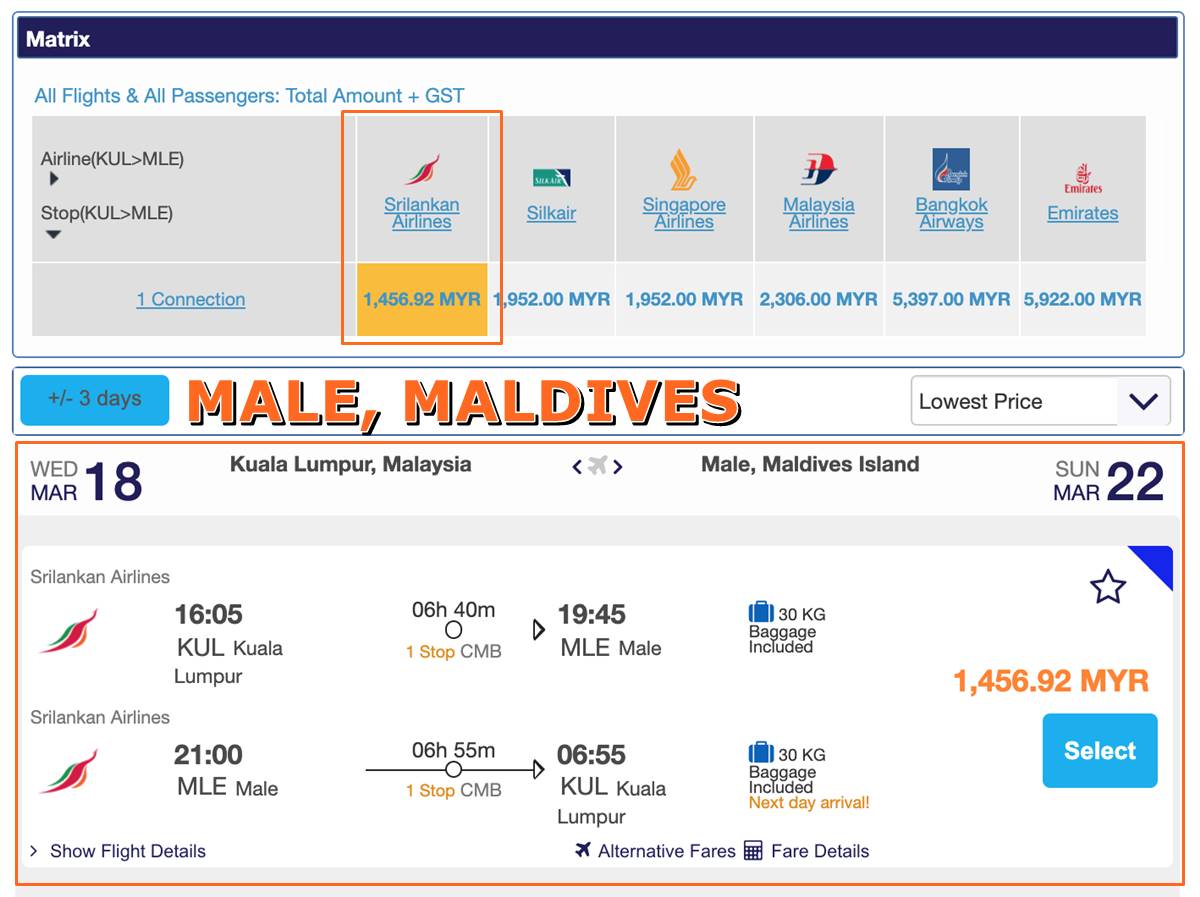Click '1 Stop CMB' under the 06h 55m duration
Viewport: 1200px width, 897px height.
click(x=454, y=791)
